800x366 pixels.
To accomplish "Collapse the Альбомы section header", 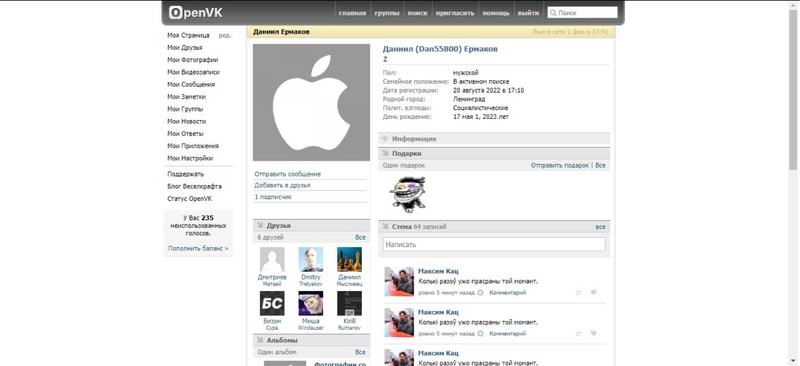I will [x=311, y=340].
